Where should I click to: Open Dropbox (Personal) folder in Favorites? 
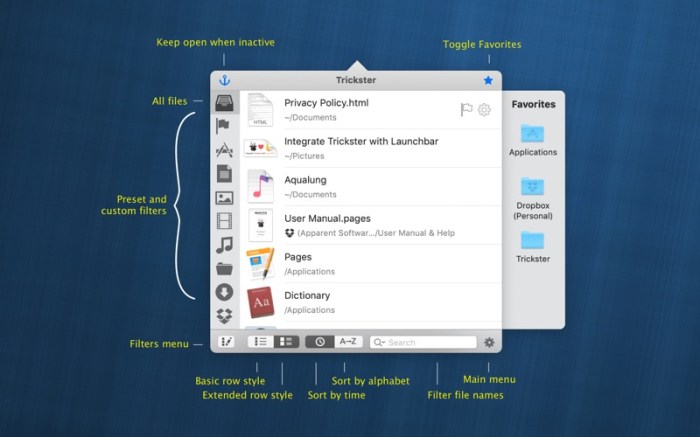coord(533,198)
